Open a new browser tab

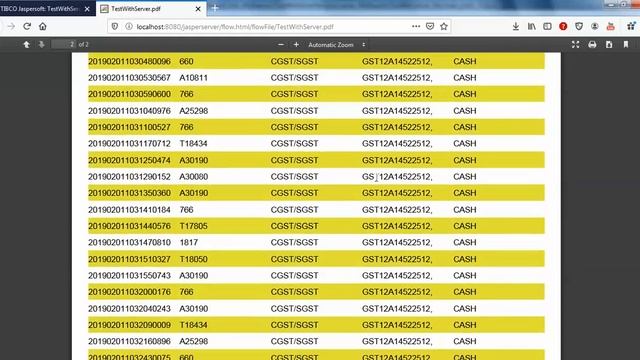[215, 8]
